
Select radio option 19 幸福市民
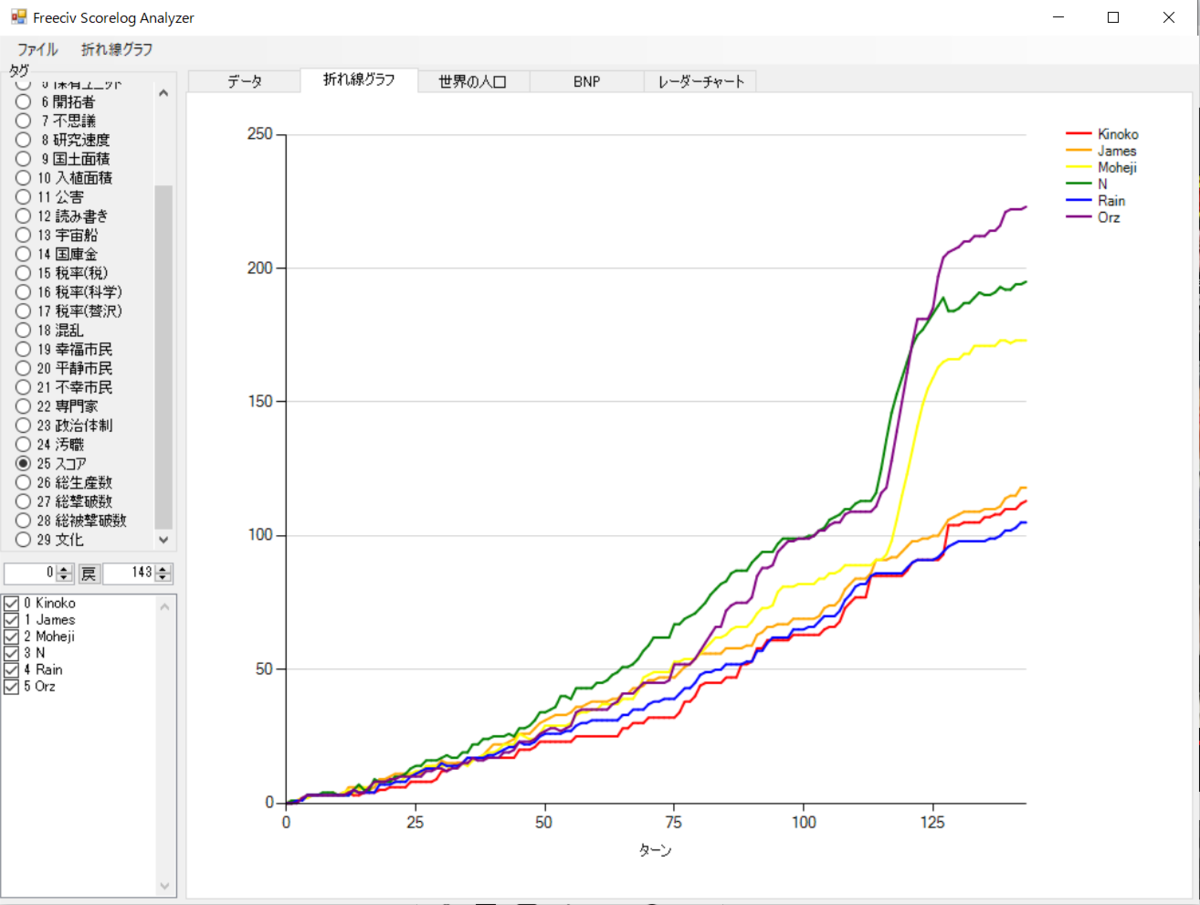(65, 349)
